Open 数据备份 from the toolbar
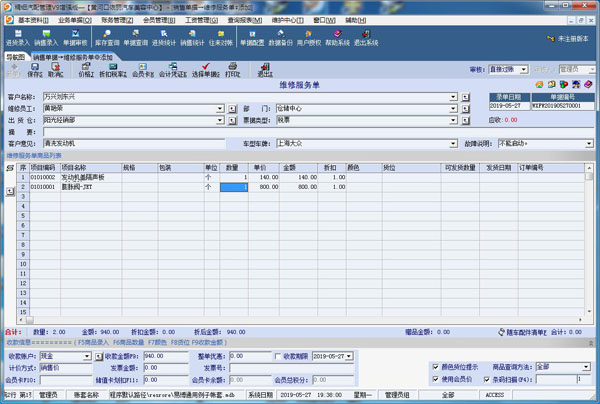 pos(281,38)
